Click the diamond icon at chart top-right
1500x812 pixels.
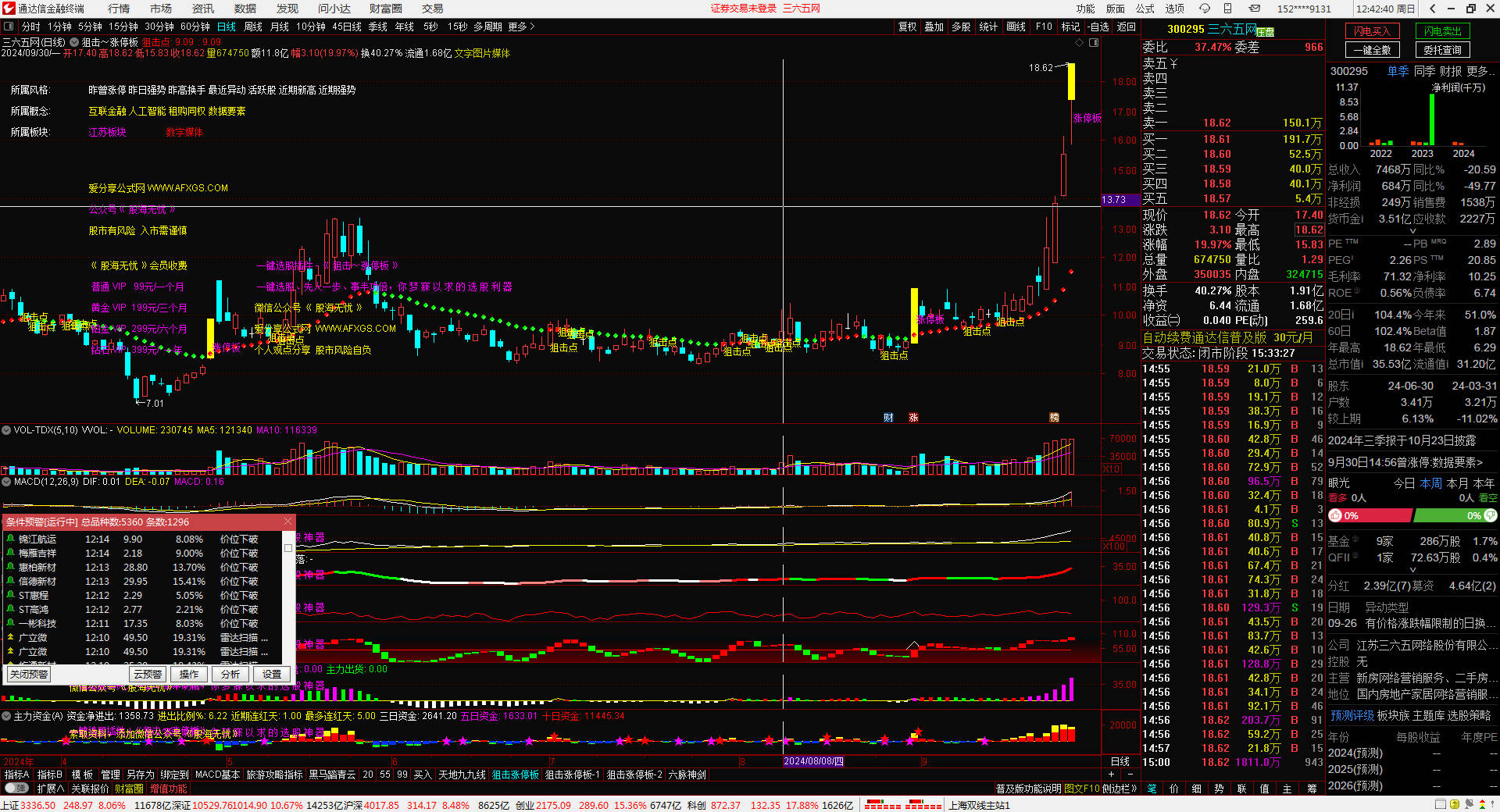(x=1082, y=42)
